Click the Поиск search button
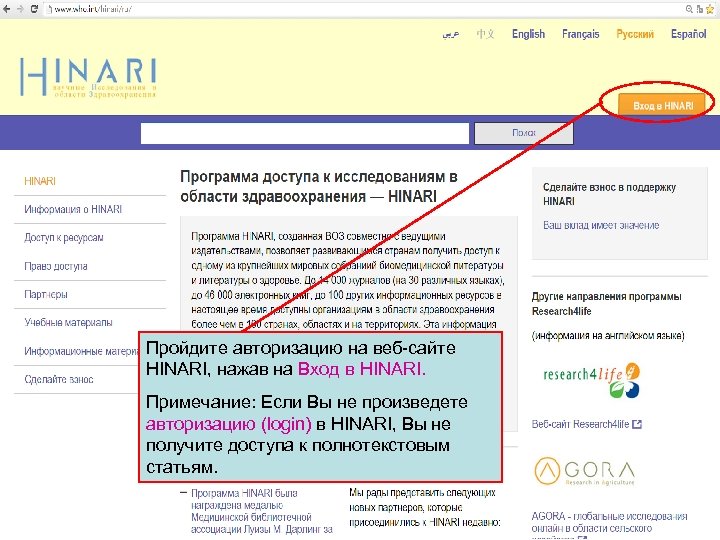The height and width of the screenshot is (540, 720). pos(524,133)
